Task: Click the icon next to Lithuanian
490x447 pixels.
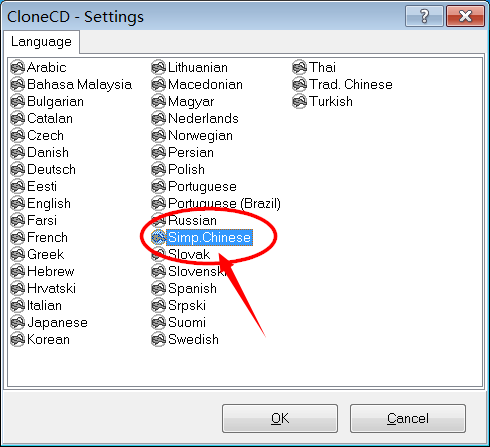Action: (x=159, y=67)
